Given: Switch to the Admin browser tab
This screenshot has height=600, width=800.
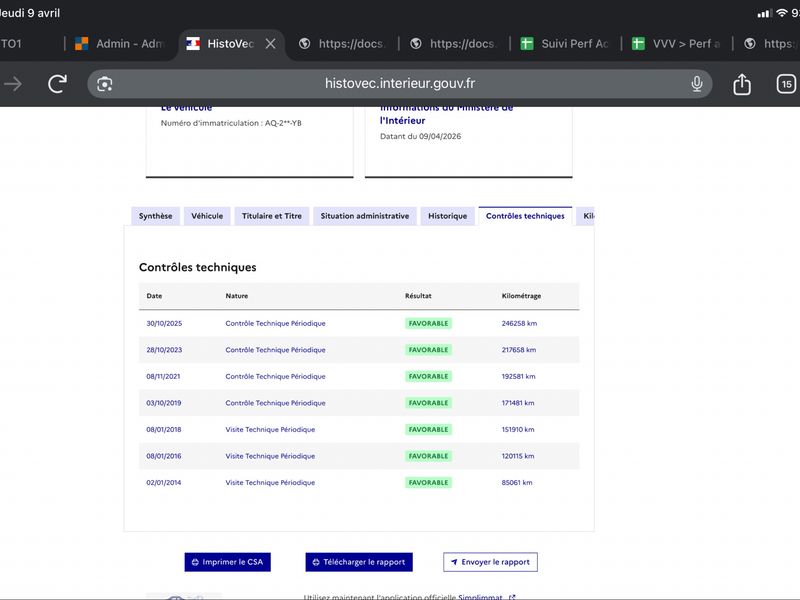Looking at the screenshot, I should pos(121,44).
